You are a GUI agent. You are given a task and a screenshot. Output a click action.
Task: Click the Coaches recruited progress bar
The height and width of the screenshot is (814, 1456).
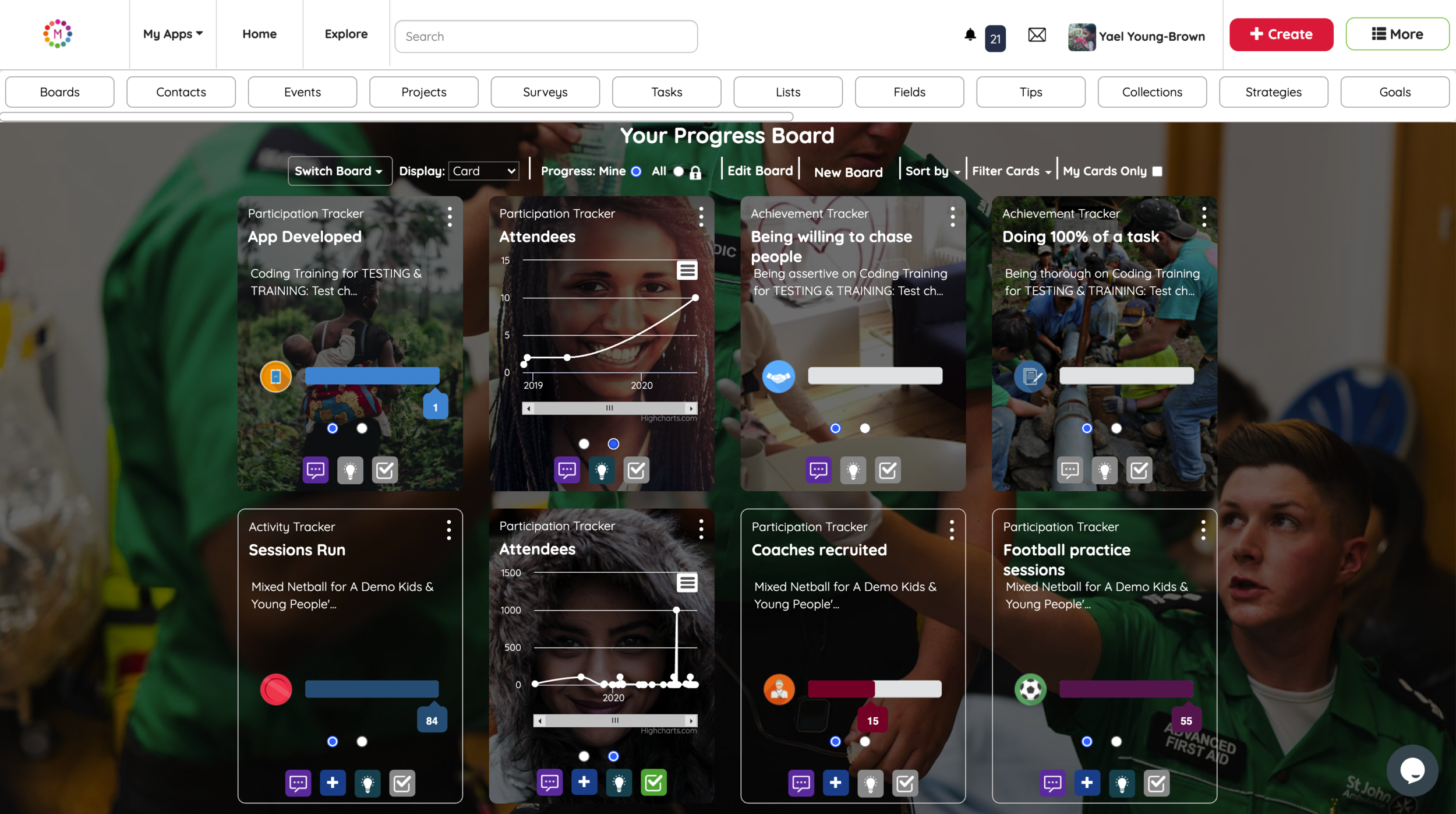pos(874,689)
